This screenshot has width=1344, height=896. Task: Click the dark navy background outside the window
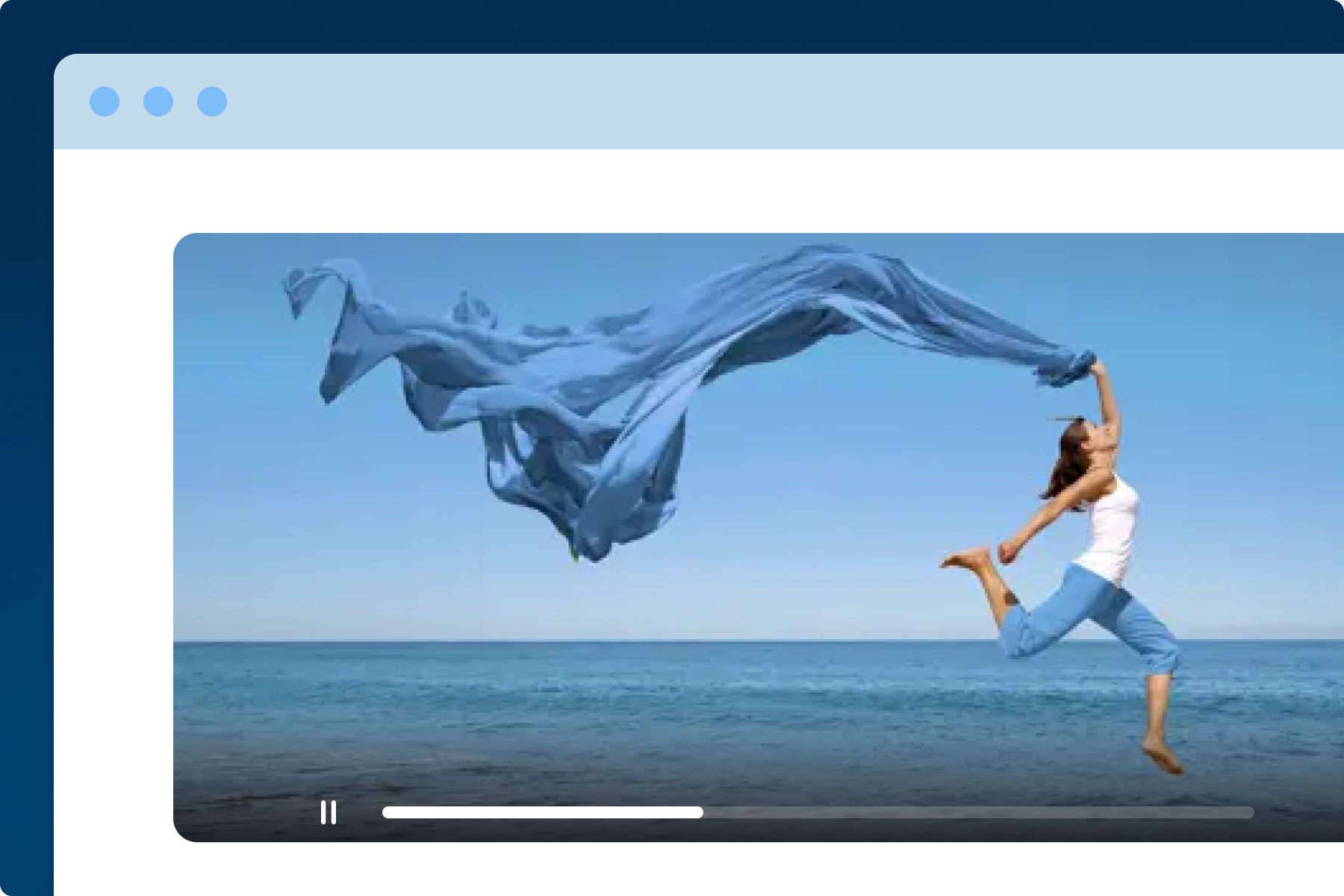coord(26,448)
